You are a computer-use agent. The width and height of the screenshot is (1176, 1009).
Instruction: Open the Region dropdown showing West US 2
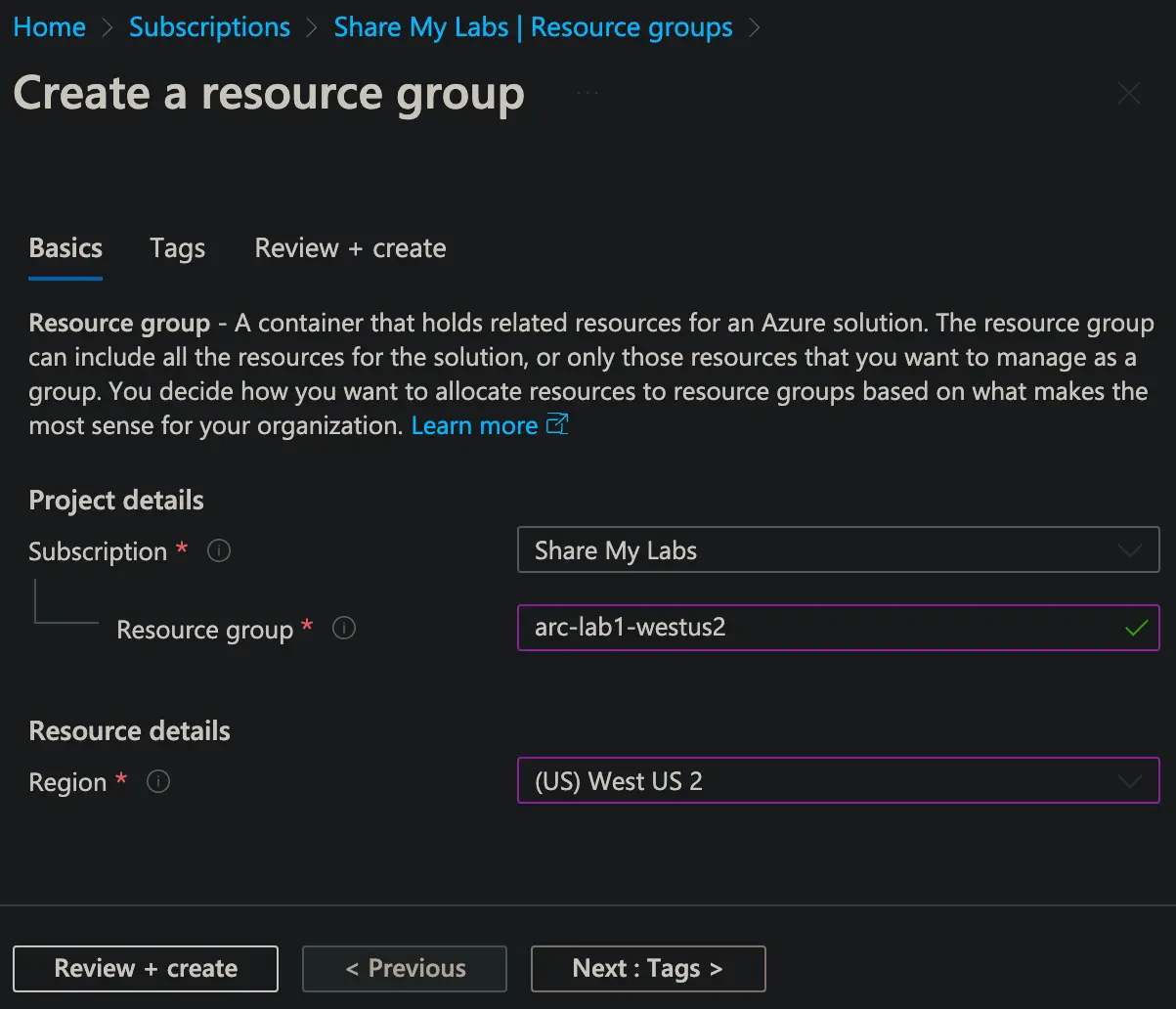tap(838, 781)
